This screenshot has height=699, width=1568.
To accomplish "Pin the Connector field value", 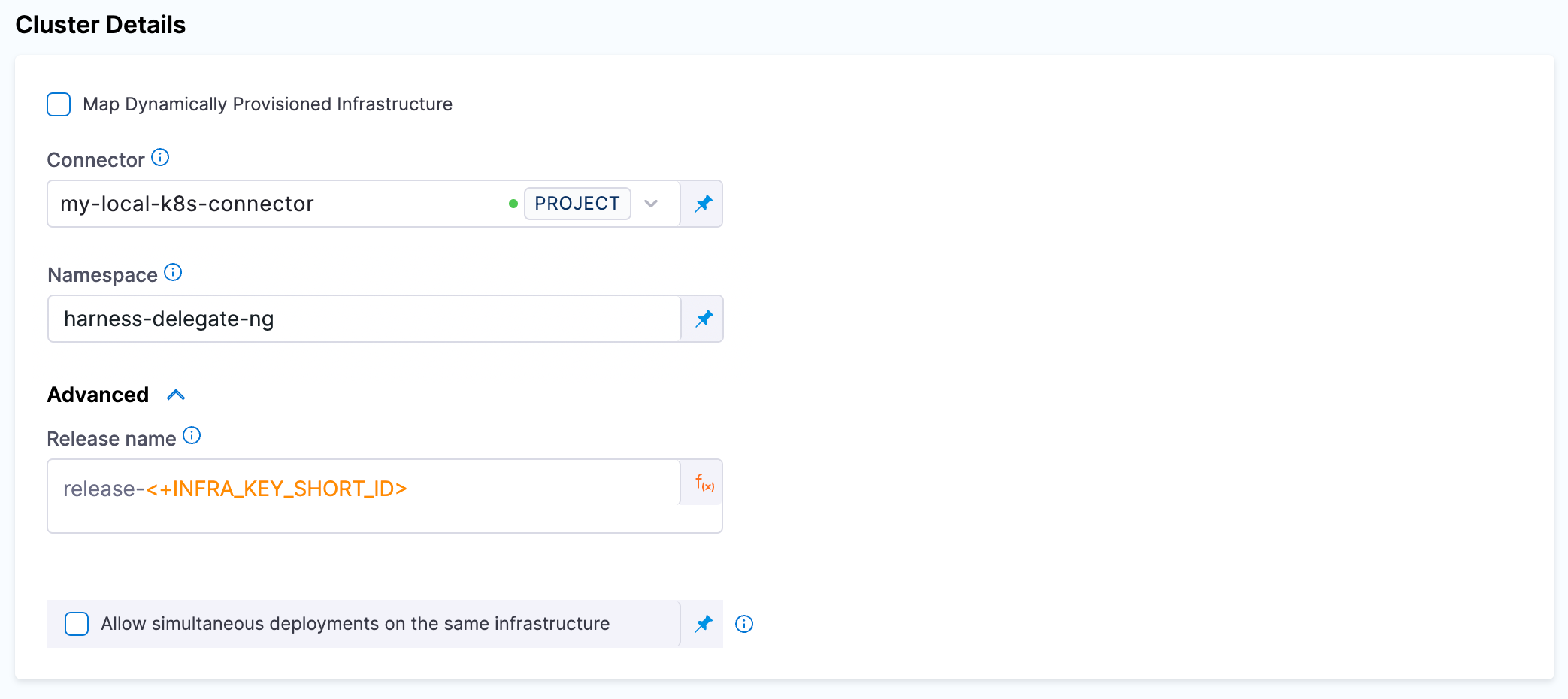I will [703, 204].
